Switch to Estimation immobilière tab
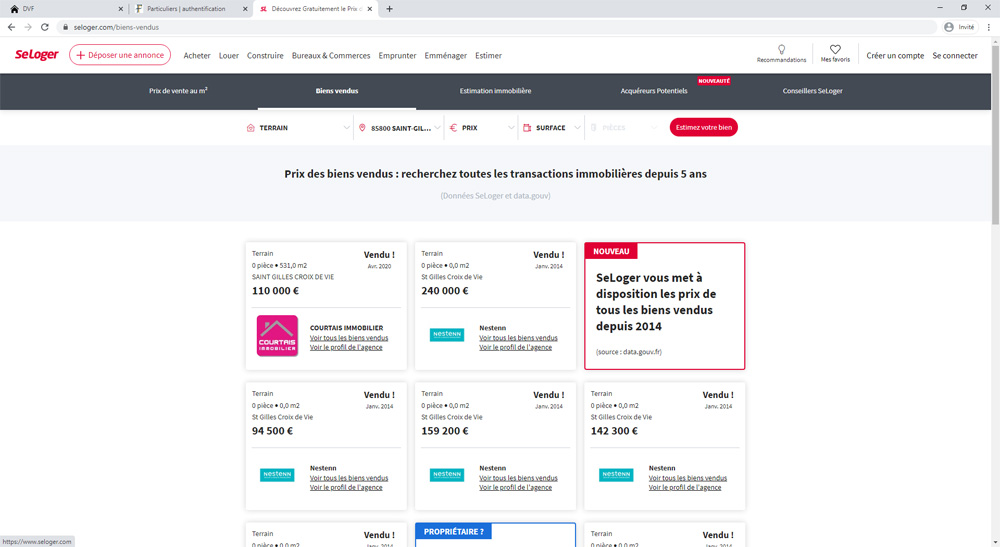Screen dimensions: 1000x547 (x=496, y=91)
